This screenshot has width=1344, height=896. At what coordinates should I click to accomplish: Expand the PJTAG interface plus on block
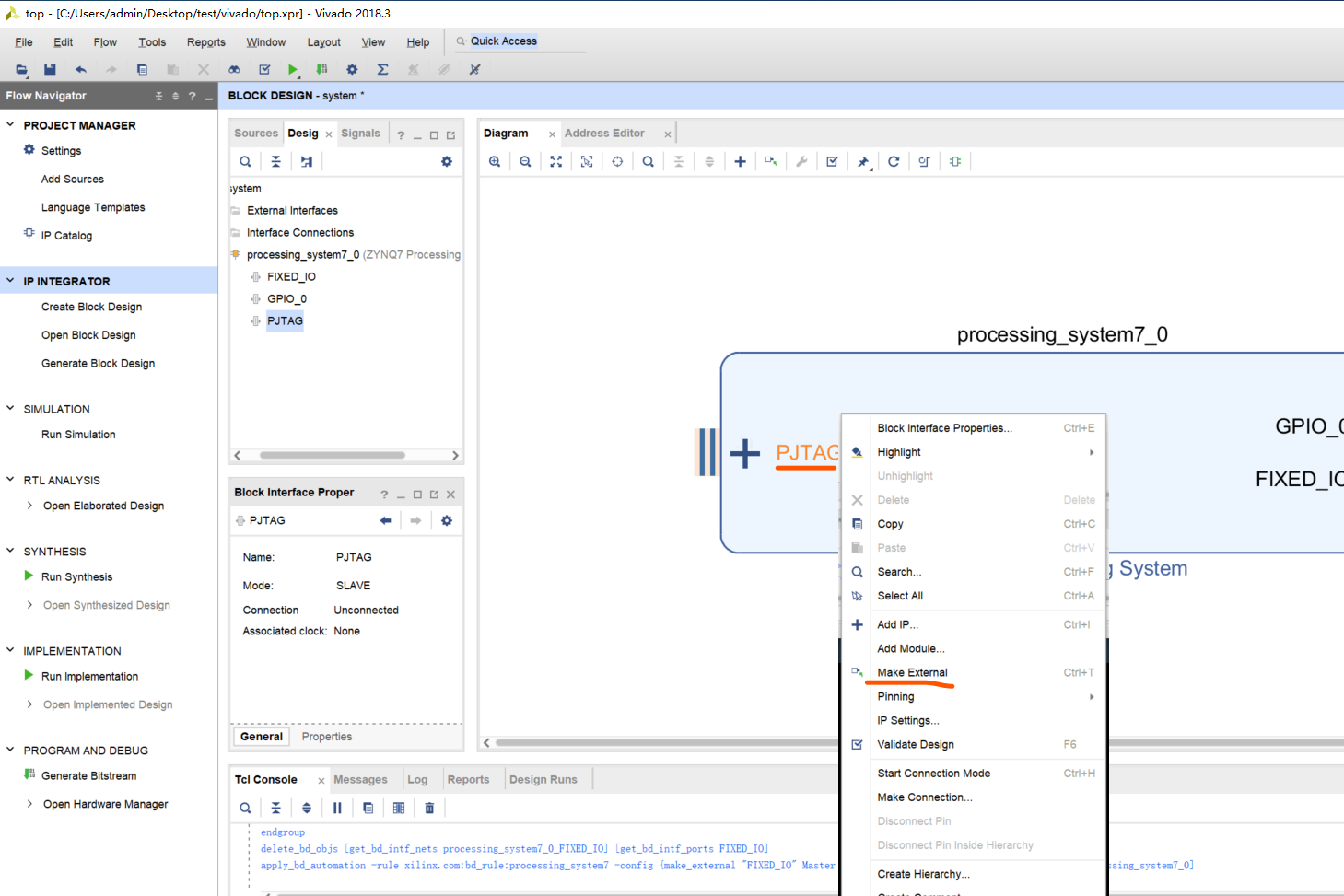point(744,453)
